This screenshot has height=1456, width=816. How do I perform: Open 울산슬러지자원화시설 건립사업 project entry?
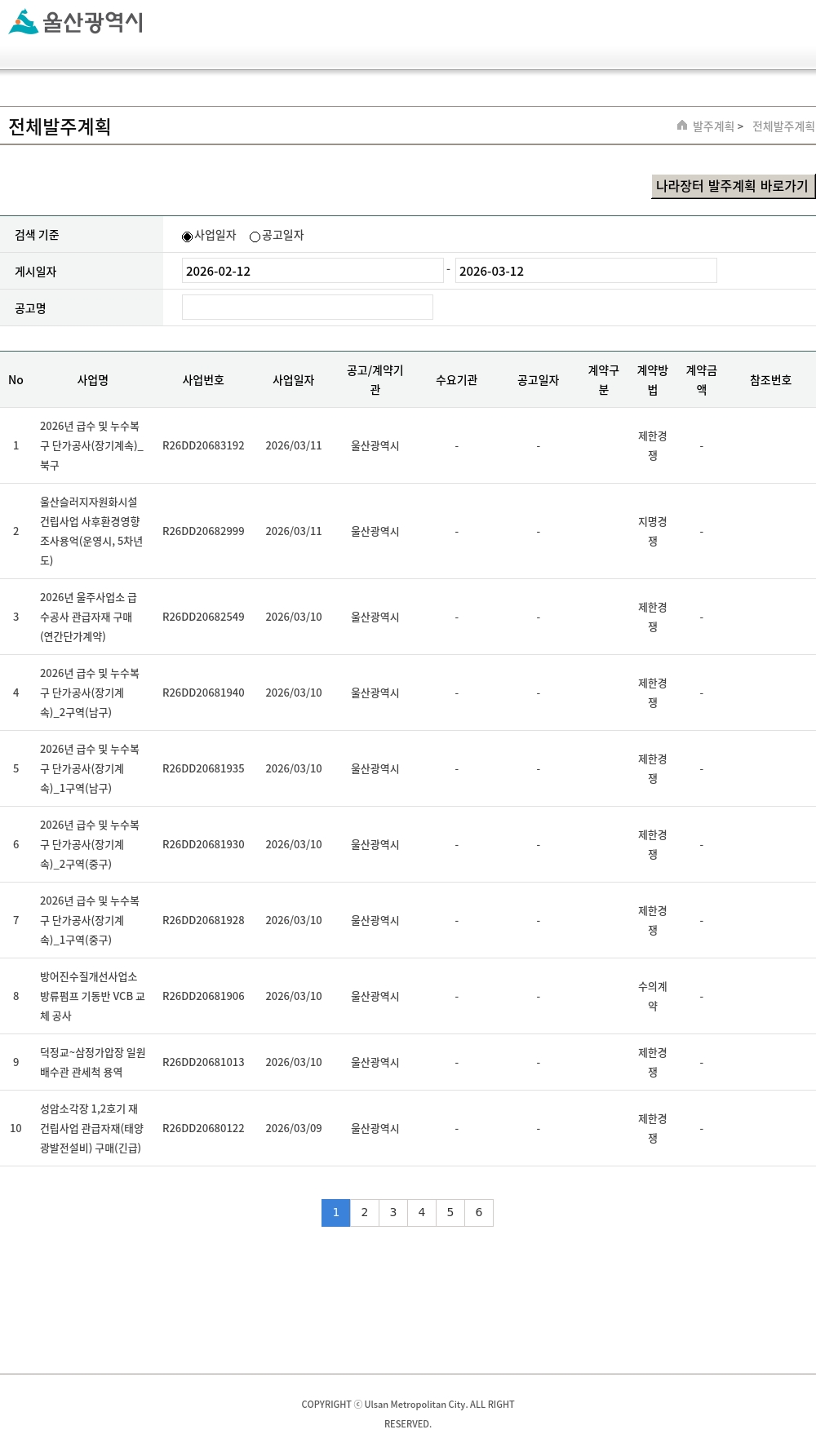pos(91,531)
